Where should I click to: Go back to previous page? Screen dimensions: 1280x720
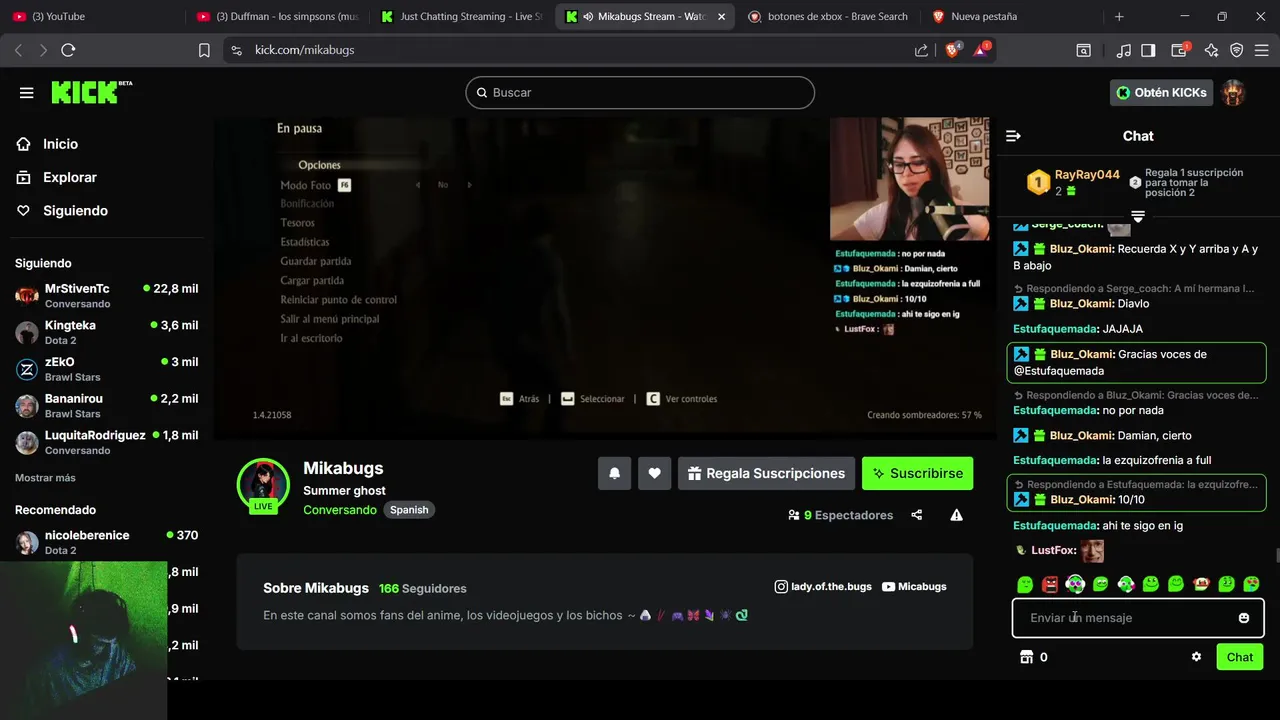[18, 50]
